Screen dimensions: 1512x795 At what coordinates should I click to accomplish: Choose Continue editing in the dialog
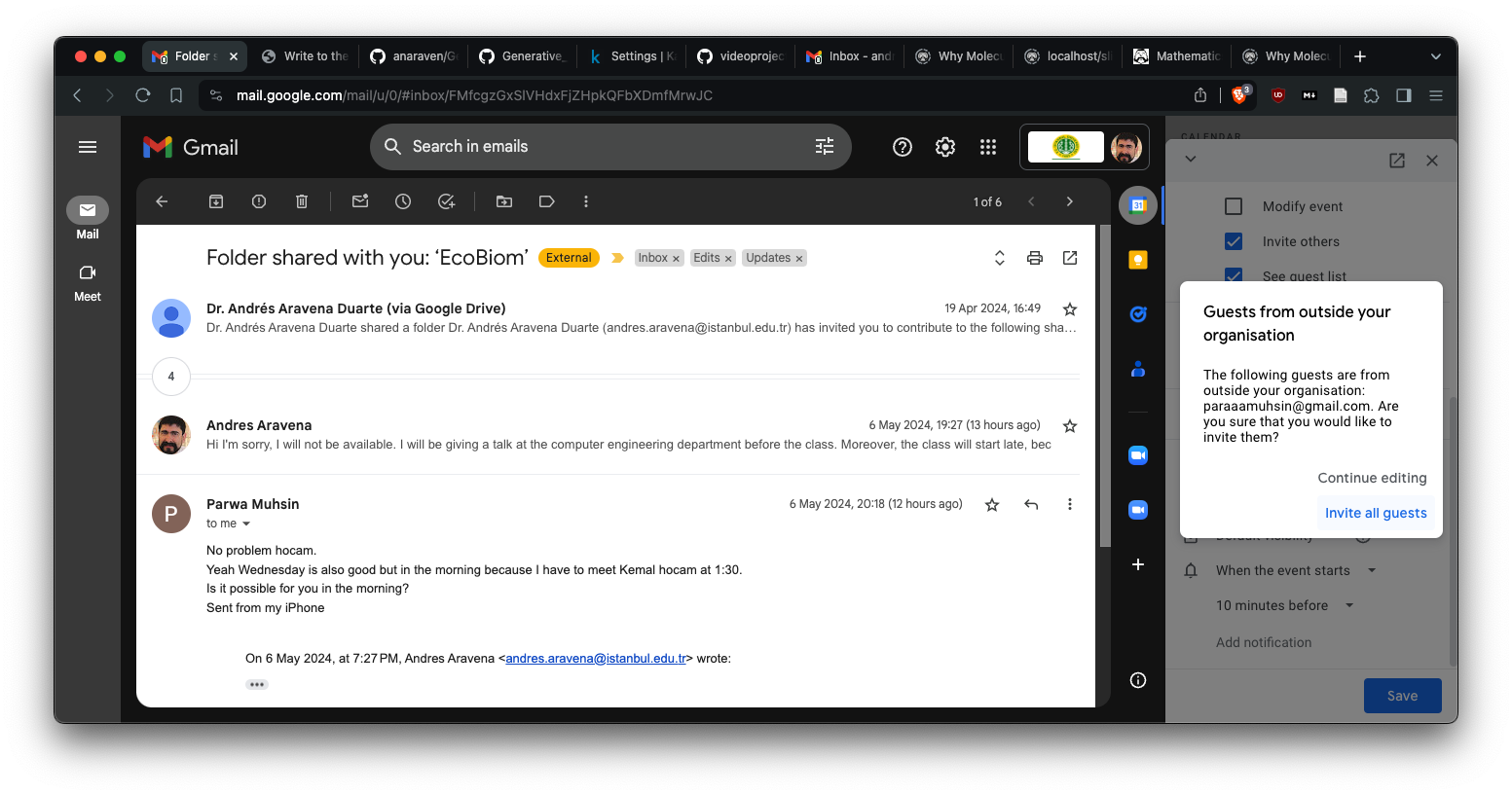[1371, 478]
